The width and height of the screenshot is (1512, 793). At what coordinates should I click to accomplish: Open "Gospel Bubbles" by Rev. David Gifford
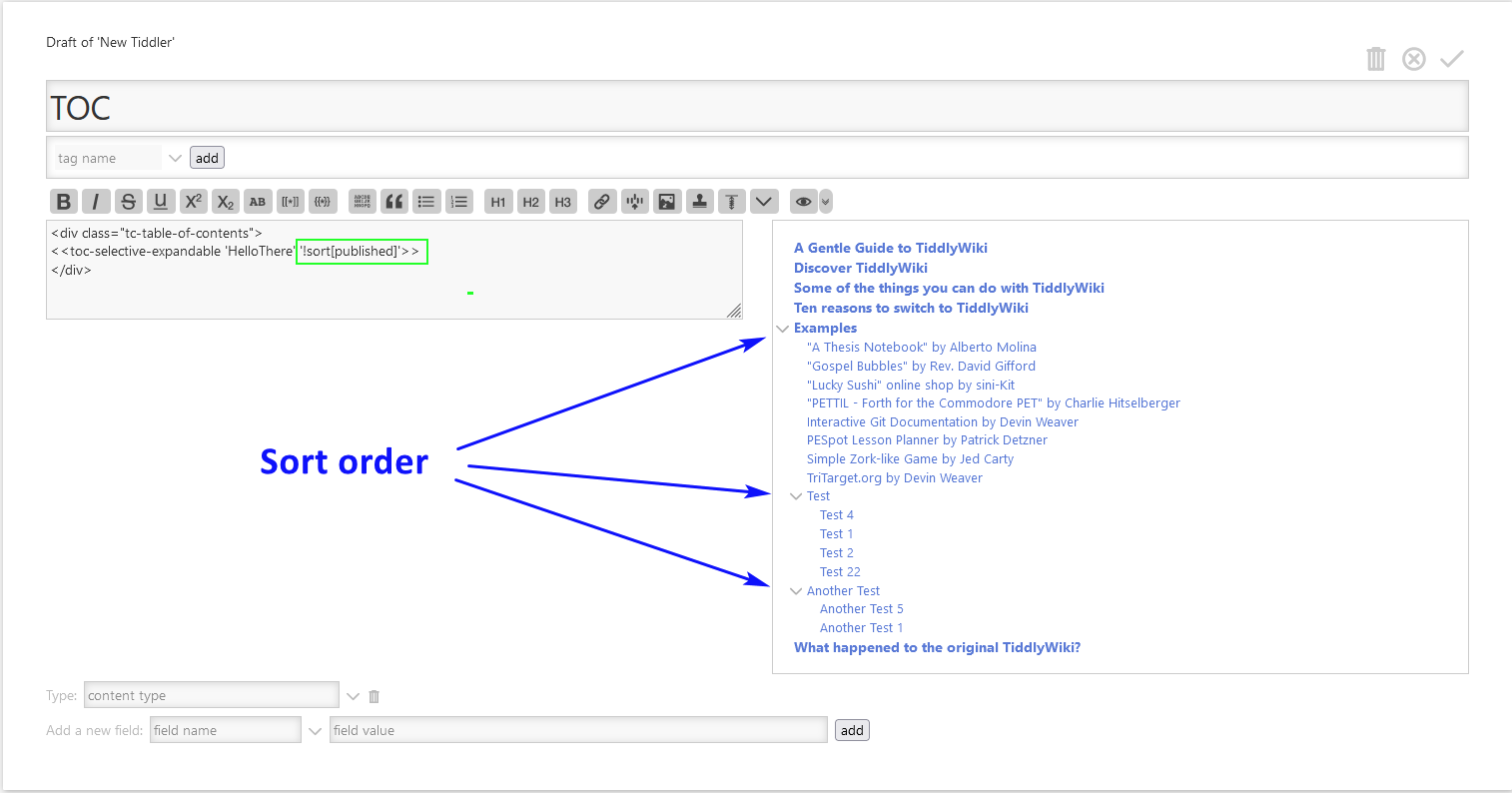[921, 367]
